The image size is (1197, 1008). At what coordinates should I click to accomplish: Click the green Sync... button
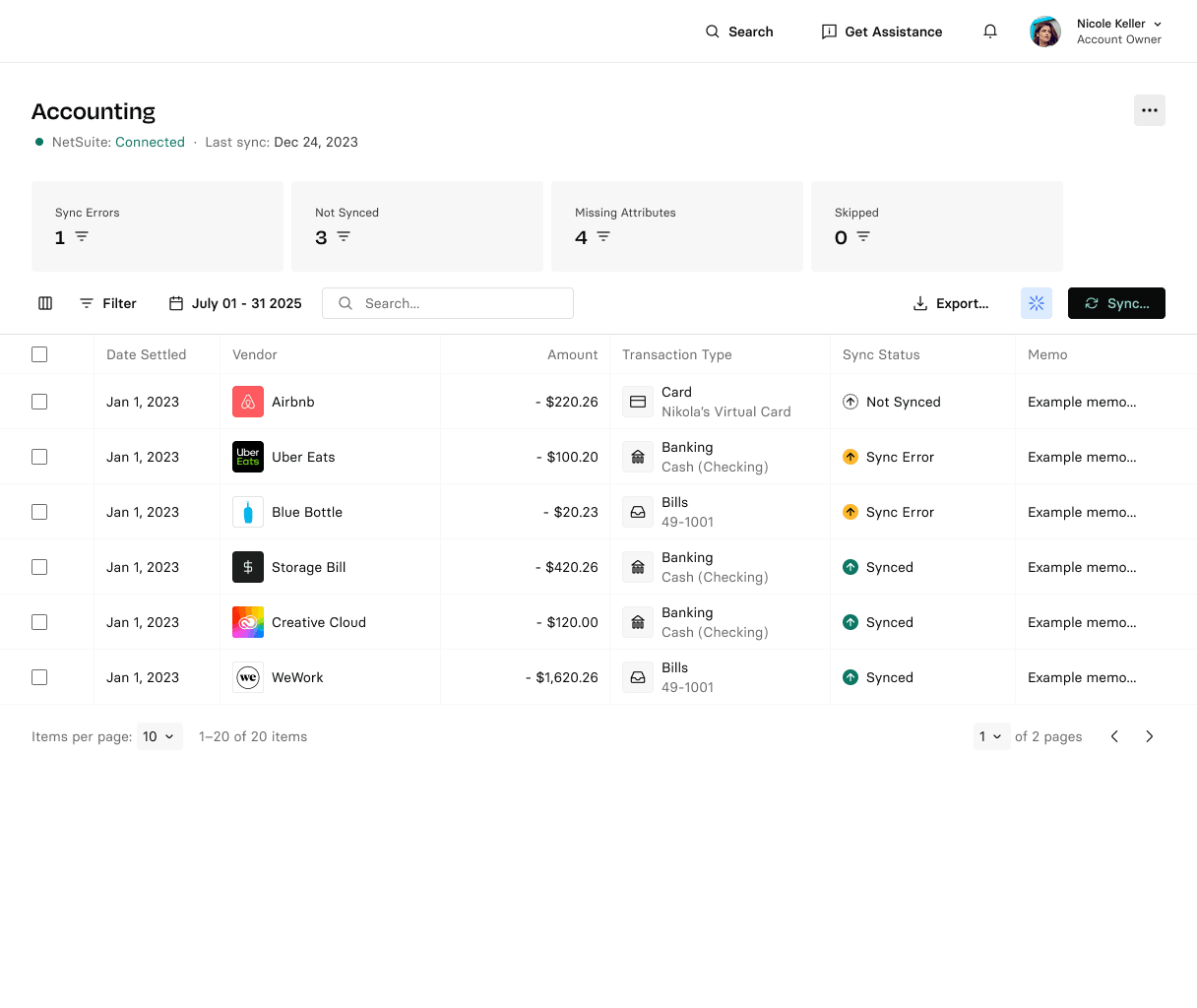tap(1116, 303)
